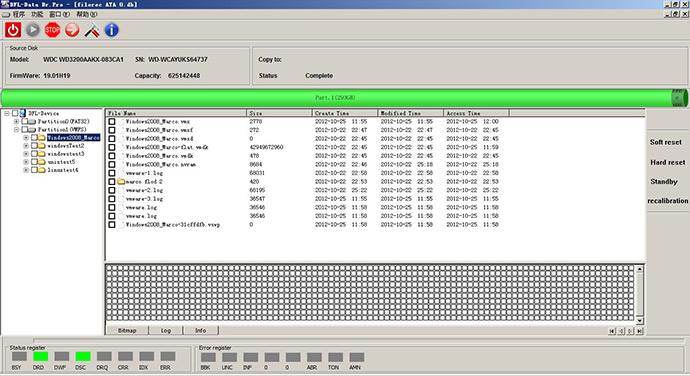Check the box for vmware-1.log

(x=112, y=173)
